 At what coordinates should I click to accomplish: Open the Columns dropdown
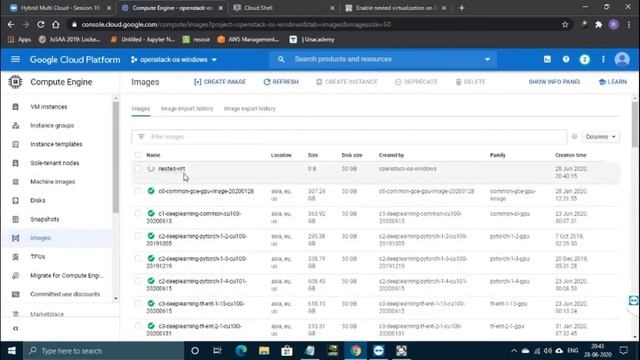click(x=600, y=137)
